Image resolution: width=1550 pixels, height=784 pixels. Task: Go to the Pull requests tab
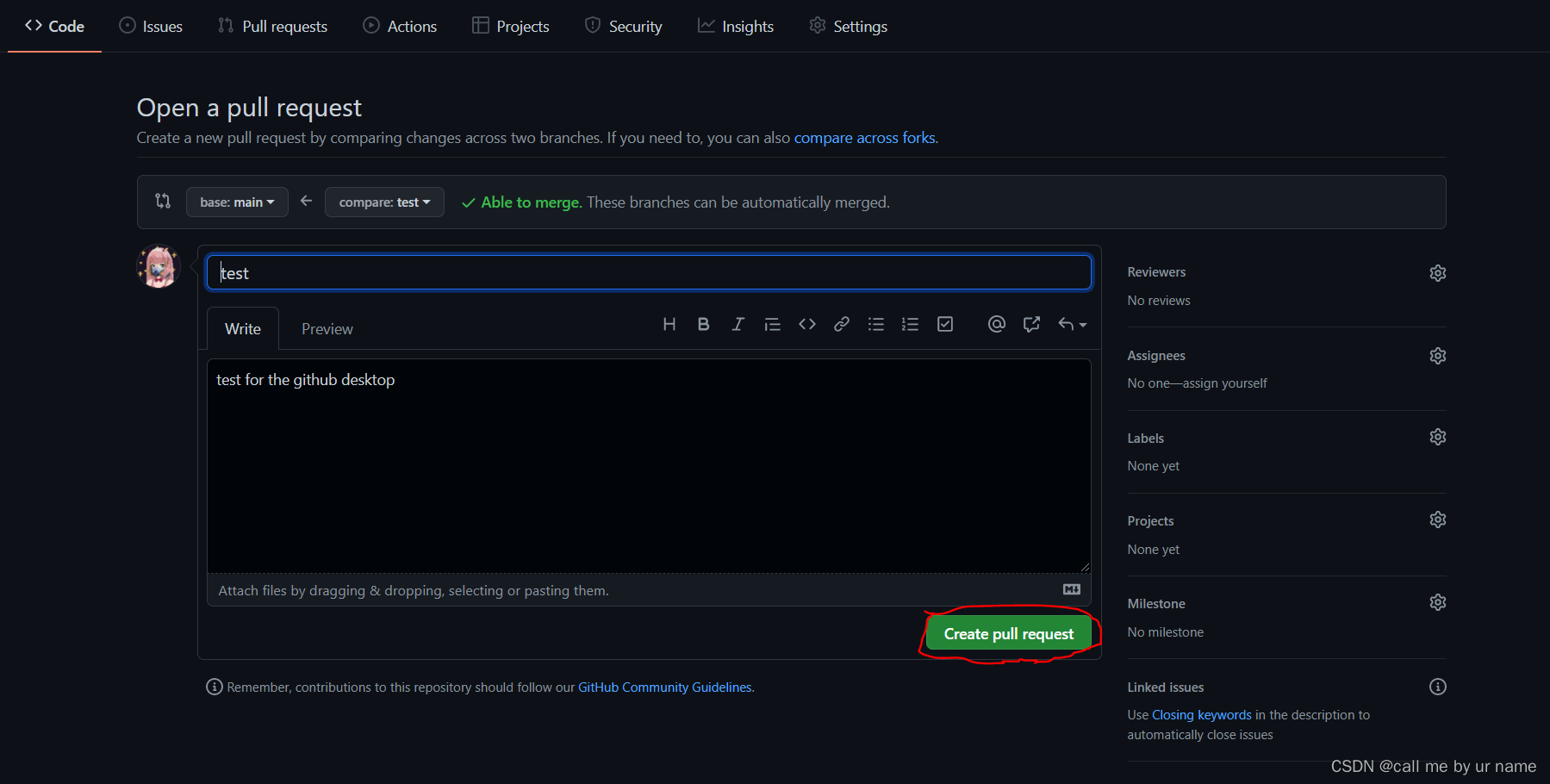[x=272, y=26]
